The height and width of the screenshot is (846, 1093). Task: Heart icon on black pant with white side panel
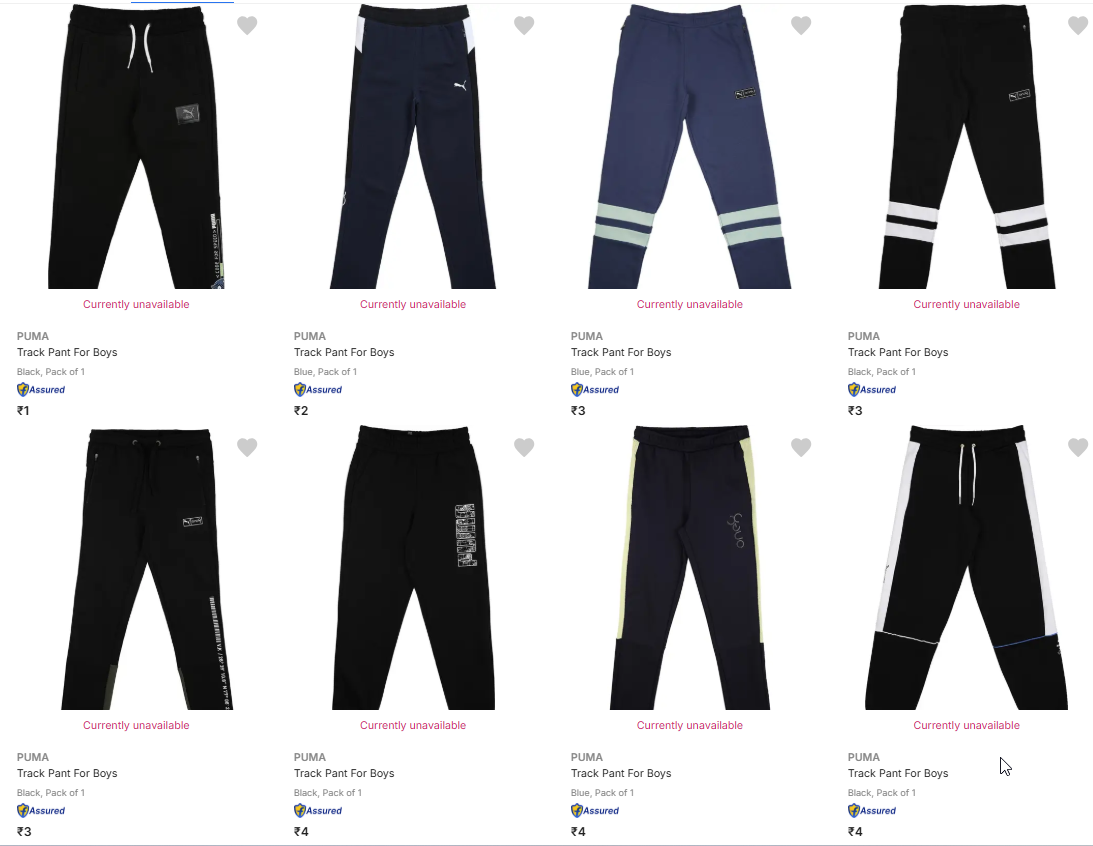(1078, 447)
